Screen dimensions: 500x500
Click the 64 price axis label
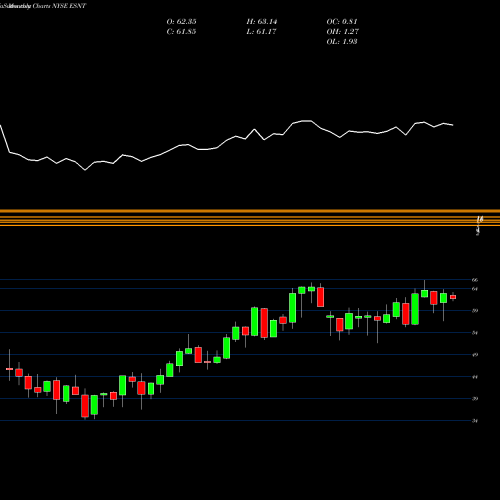coord(475,289)
